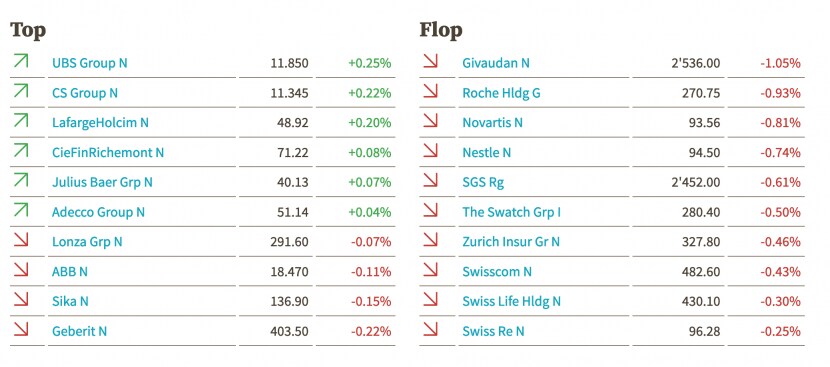Click the red down arrow next to Givaudan N
Image resolution: width=830 pixels, height=367 pixels.
point(431,61)
